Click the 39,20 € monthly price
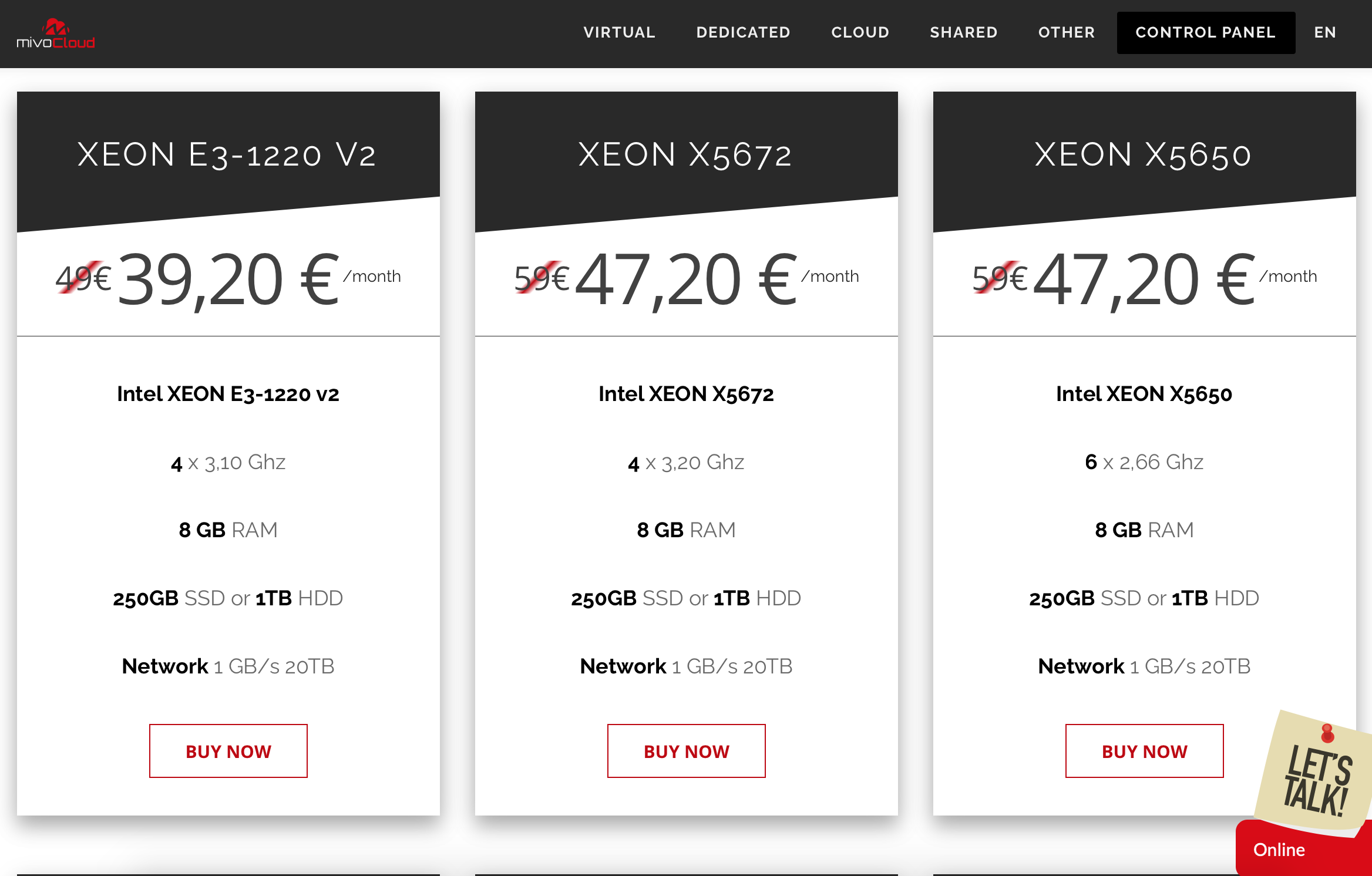This screenshot has width=1372, height=876. pyautogui.click(x=229, y=279)
